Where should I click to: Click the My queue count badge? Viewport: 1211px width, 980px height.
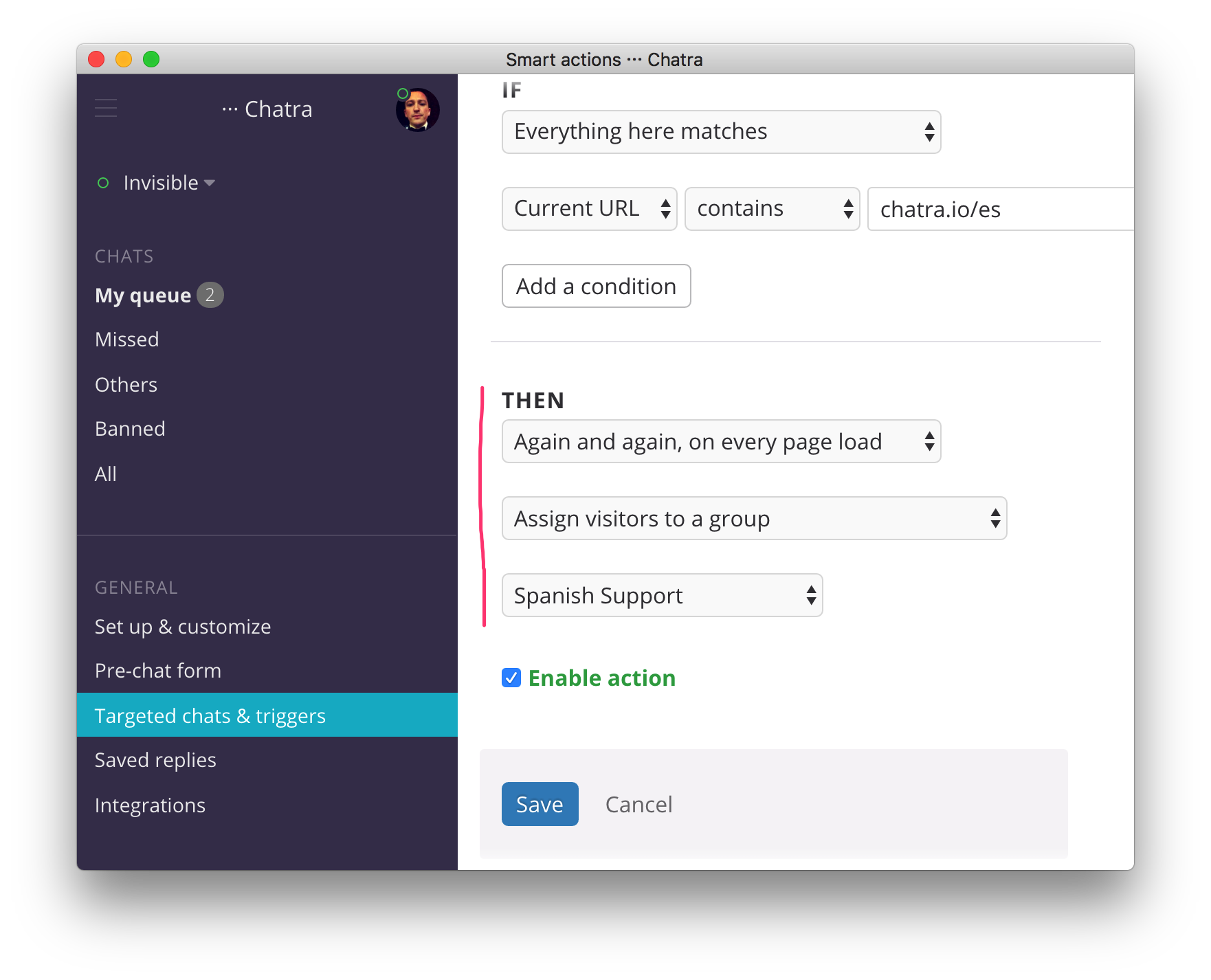(x=210, y=295)
